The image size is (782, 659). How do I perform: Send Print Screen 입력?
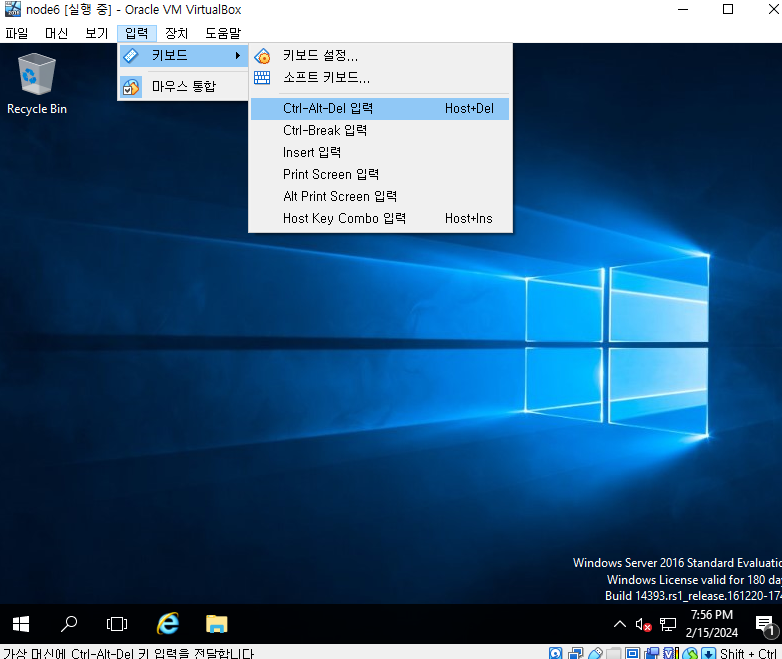380,175
